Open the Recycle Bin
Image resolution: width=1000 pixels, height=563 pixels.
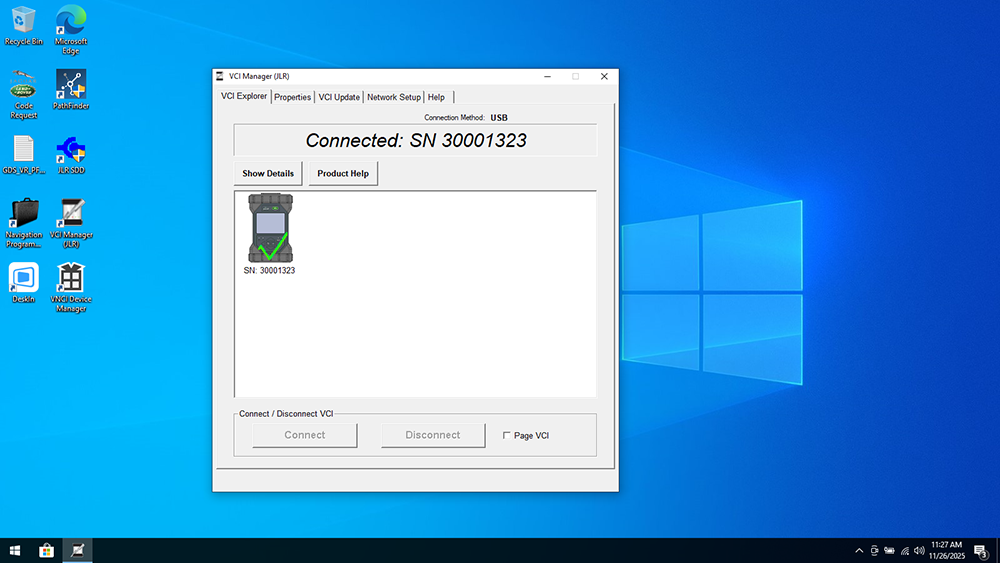[x=23, y=22]
